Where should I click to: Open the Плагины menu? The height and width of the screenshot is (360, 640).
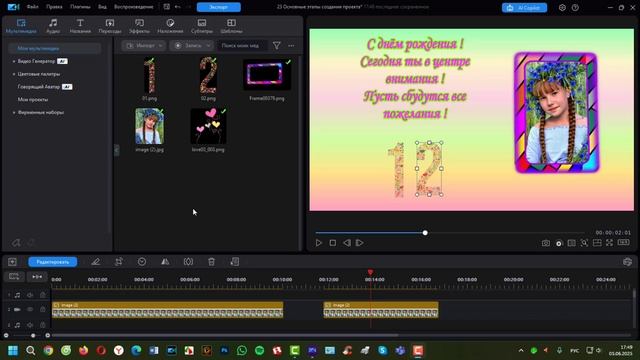[x=80, y=7]
